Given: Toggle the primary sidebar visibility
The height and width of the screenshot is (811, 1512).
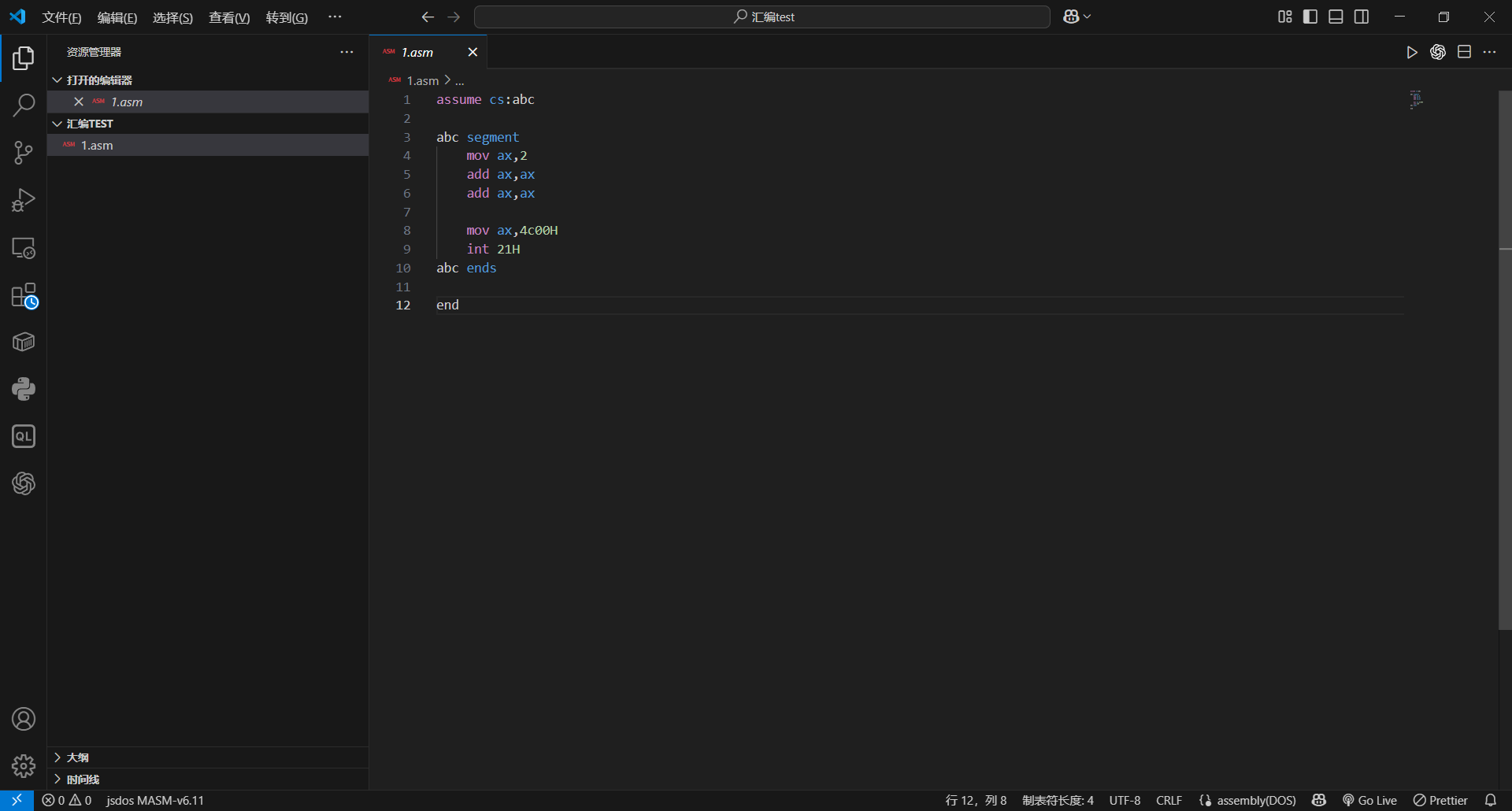Looking at the screenshot, I should [1310, 17].
